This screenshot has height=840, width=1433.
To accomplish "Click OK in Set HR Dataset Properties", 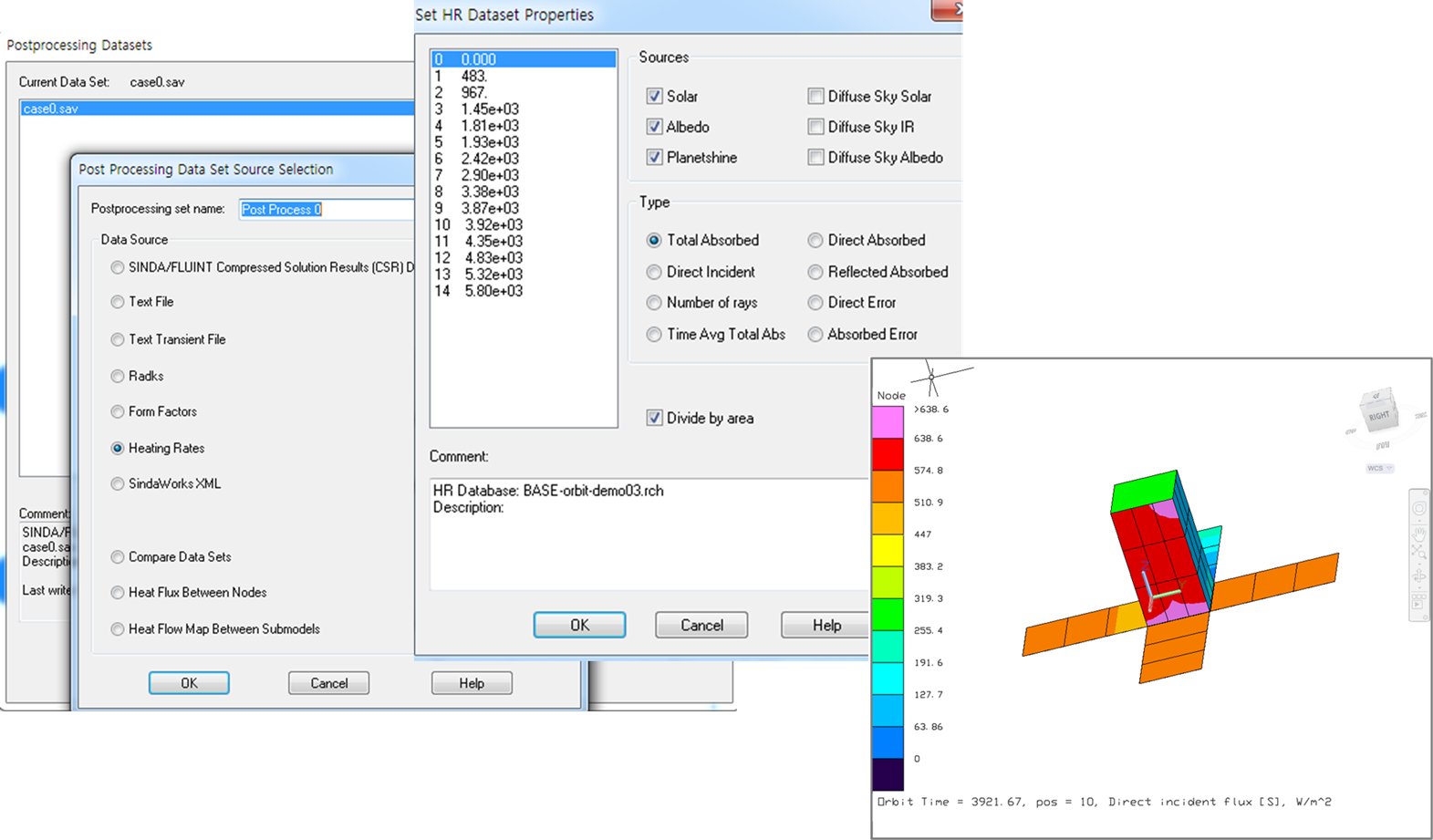I will (x=579, y=625).
